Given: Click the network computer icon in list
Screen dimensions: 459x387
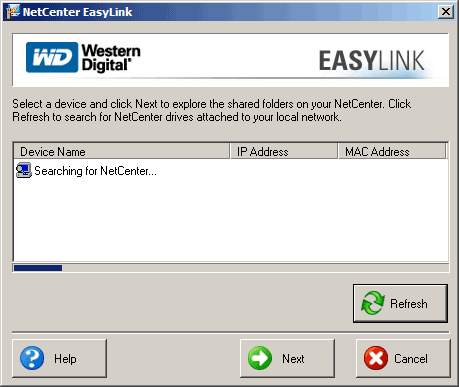Looking at the screenshot, I should click(x=23, y=170).
